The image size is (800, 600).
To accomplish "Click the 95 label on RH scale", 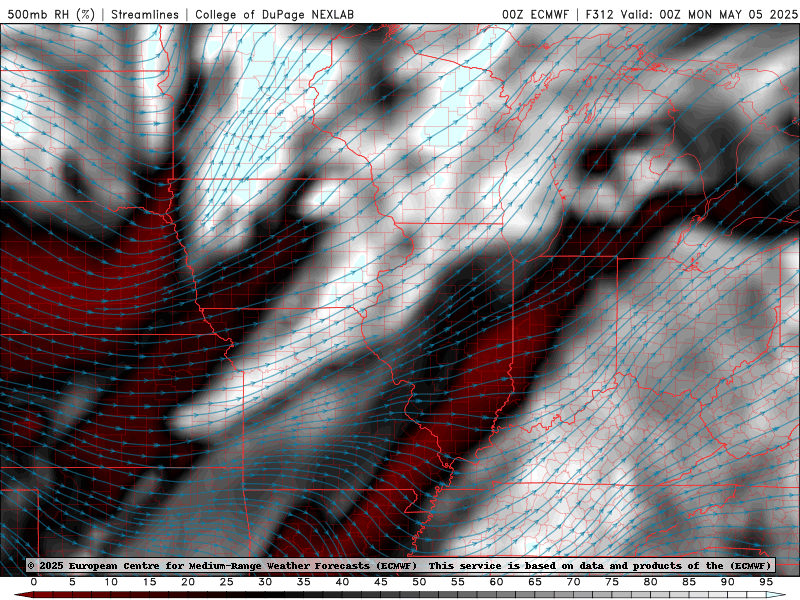I will (766, 582).
